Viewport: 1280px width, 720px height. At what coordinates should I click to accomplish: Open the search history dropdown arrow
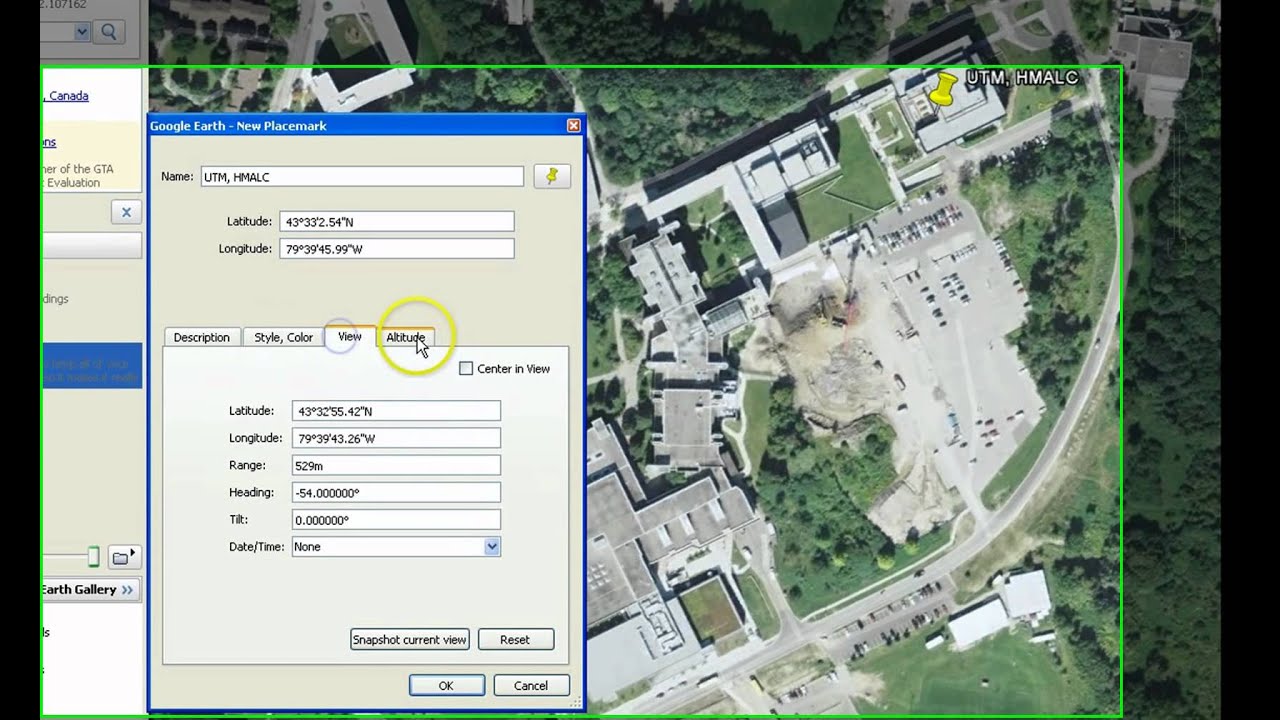pos(82,32)
